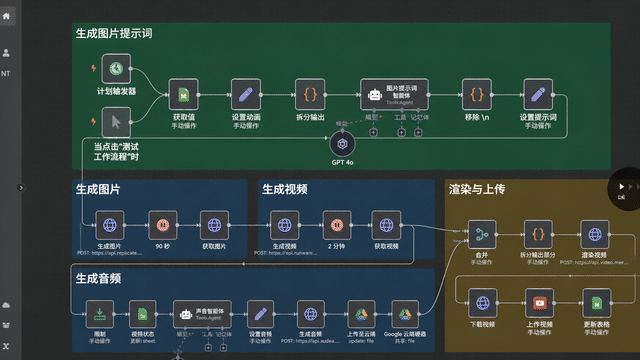This screenshot has width=640, height=360.
Task: Expand the left sidebar with chevron
Action: (x=21, y=188)
